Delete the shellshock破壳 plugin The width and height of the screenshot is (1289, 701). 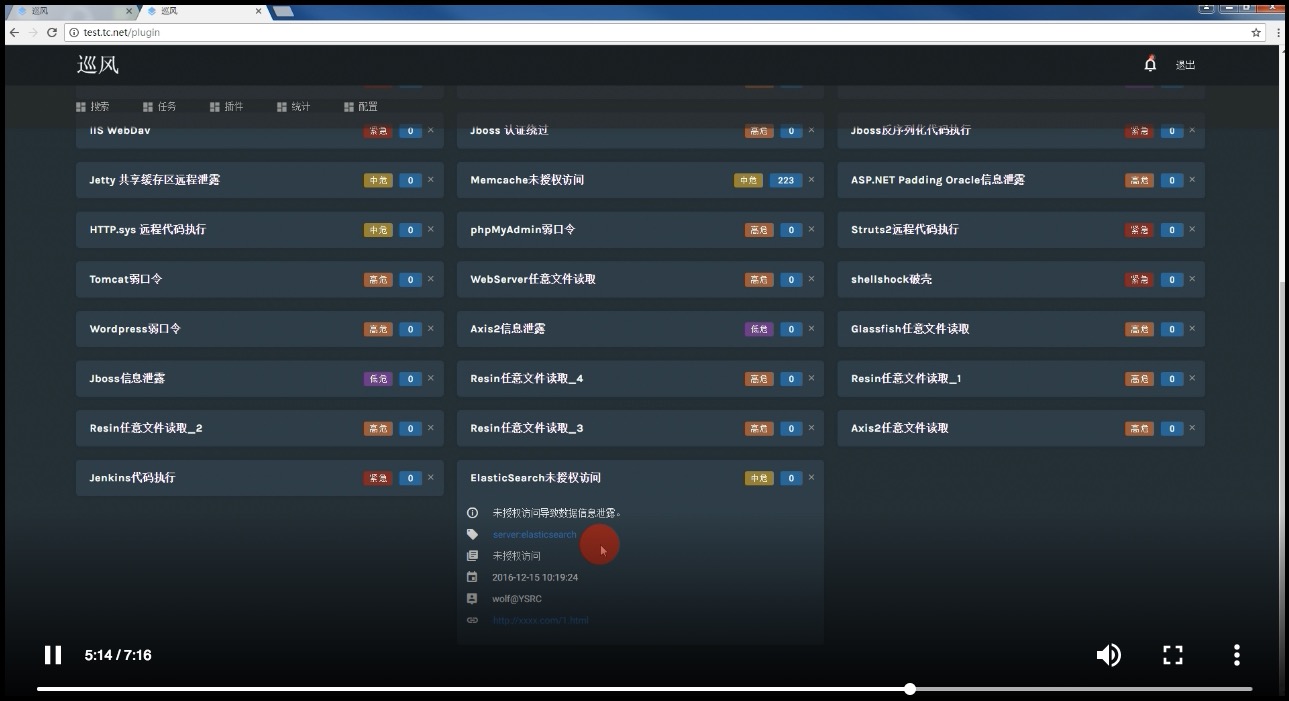[1192, 279]
